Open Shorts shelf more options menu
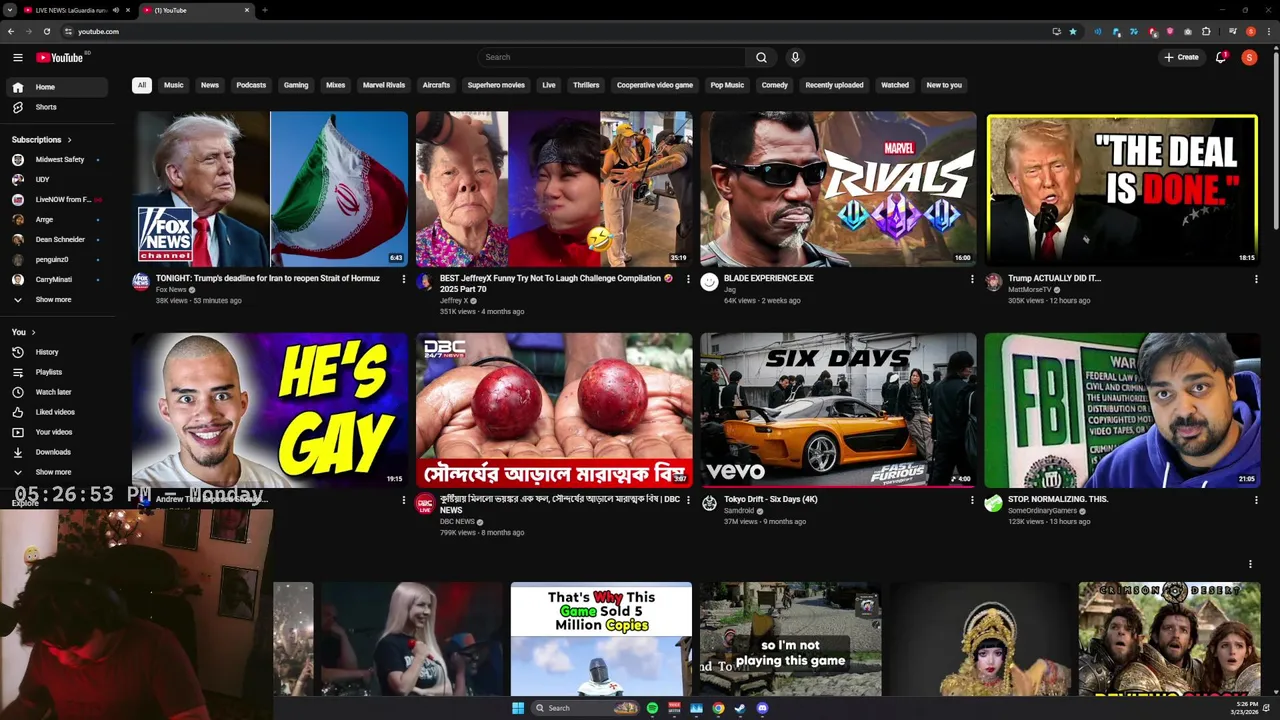The image size is (1280, 720). [1250, 564]
